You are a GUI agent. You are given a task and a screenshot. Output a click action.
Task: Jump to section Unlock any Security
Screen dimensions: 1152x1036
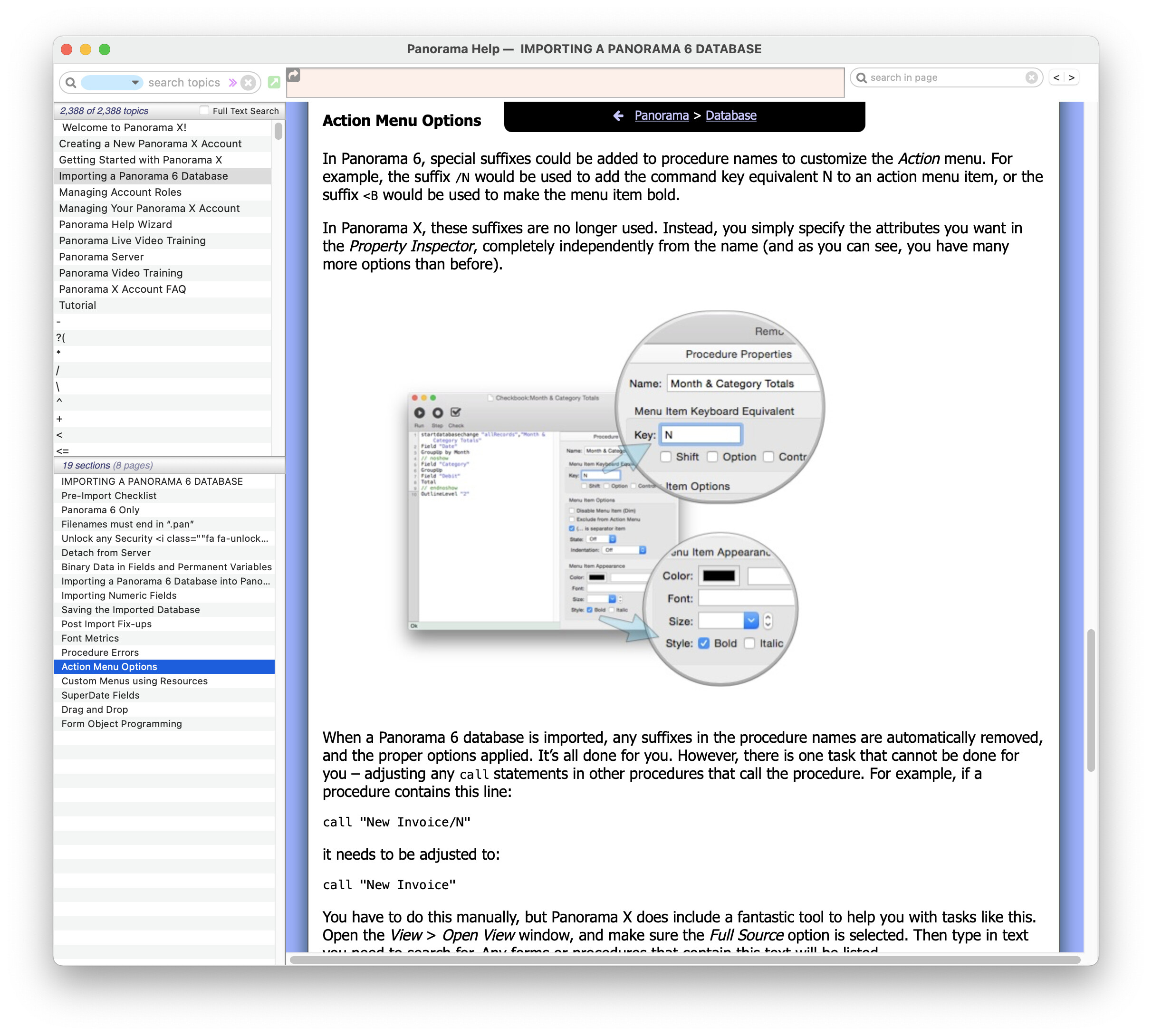pyautogui.click(x=164, y=538)
